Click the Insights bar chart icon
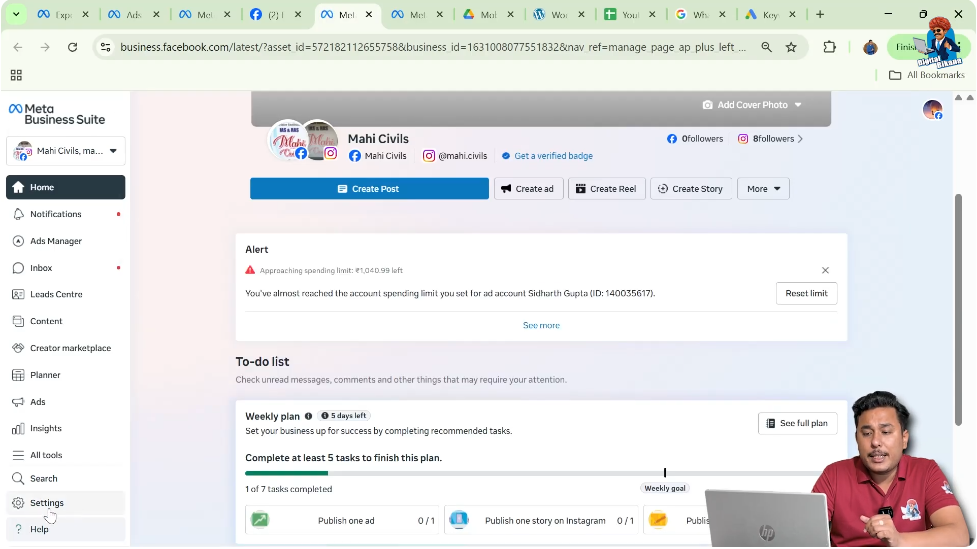The height and width of the screenshot is (549, 977). point(18,429)
